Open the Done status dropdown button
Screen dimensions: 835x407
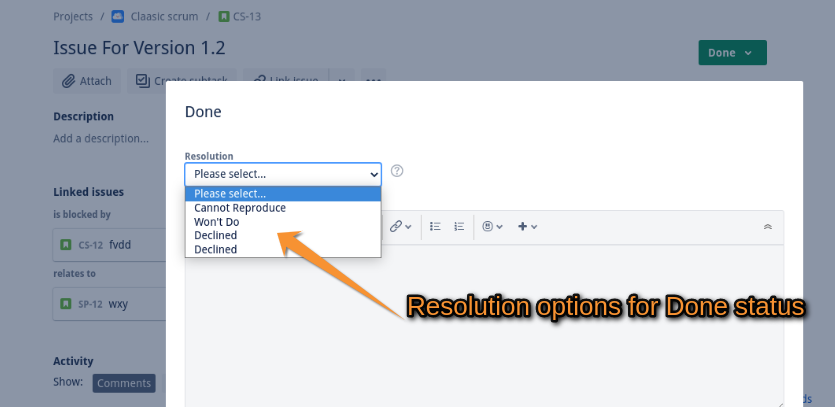pos(732,53)
